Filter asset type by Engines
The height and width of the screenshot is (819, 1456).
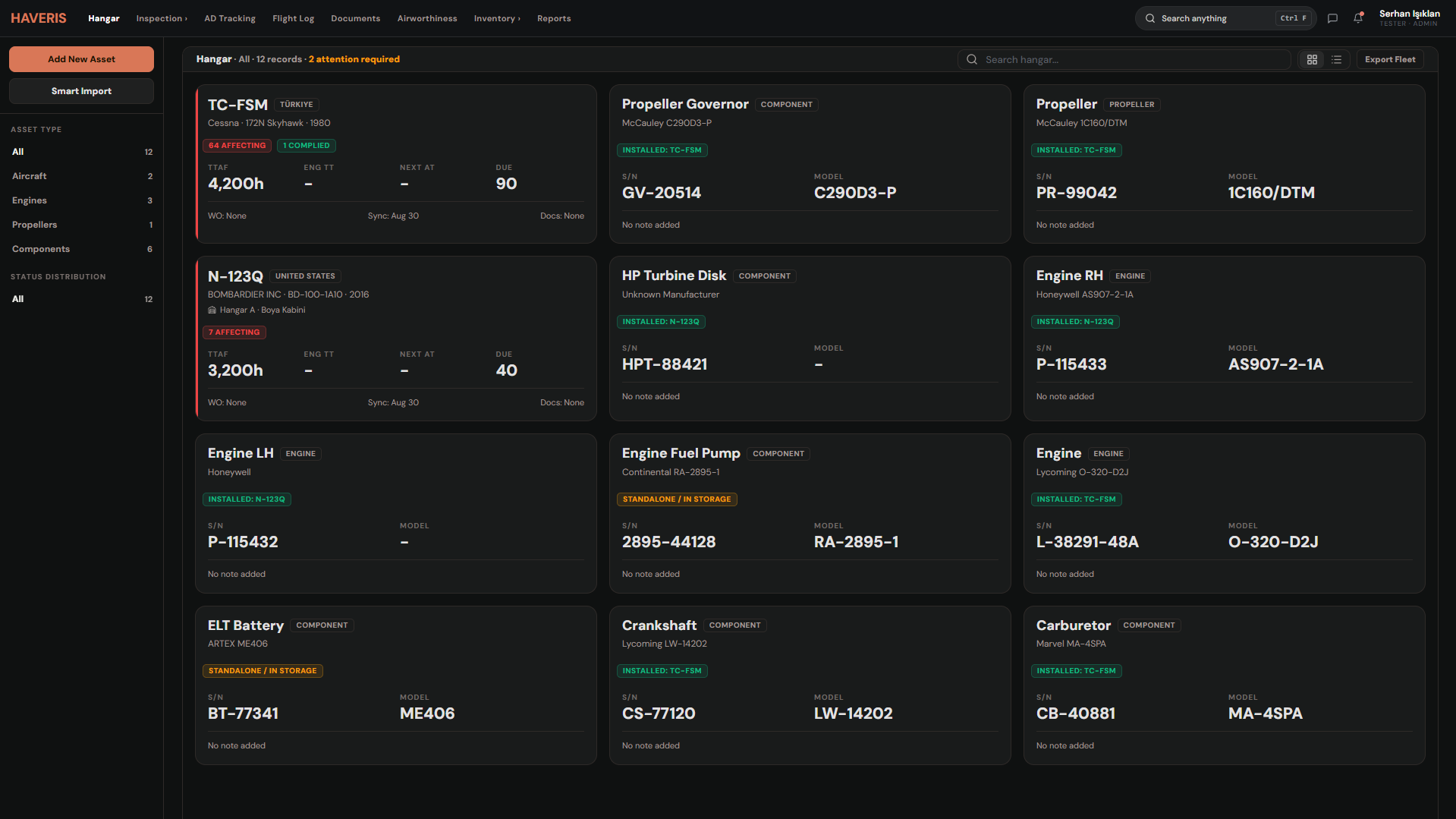coord(81,200)
